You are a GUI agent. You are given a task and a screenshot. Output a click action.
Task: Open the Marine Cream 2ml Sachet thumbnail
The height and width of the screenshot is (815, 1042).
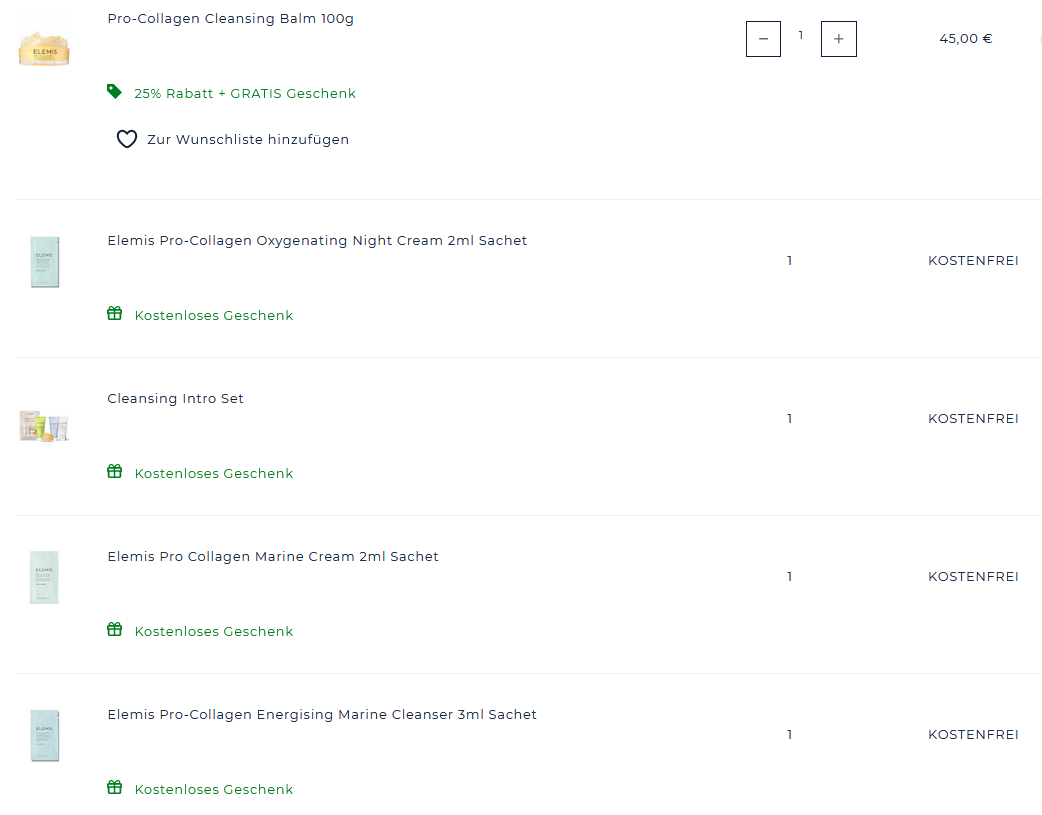tap(44, 577)
